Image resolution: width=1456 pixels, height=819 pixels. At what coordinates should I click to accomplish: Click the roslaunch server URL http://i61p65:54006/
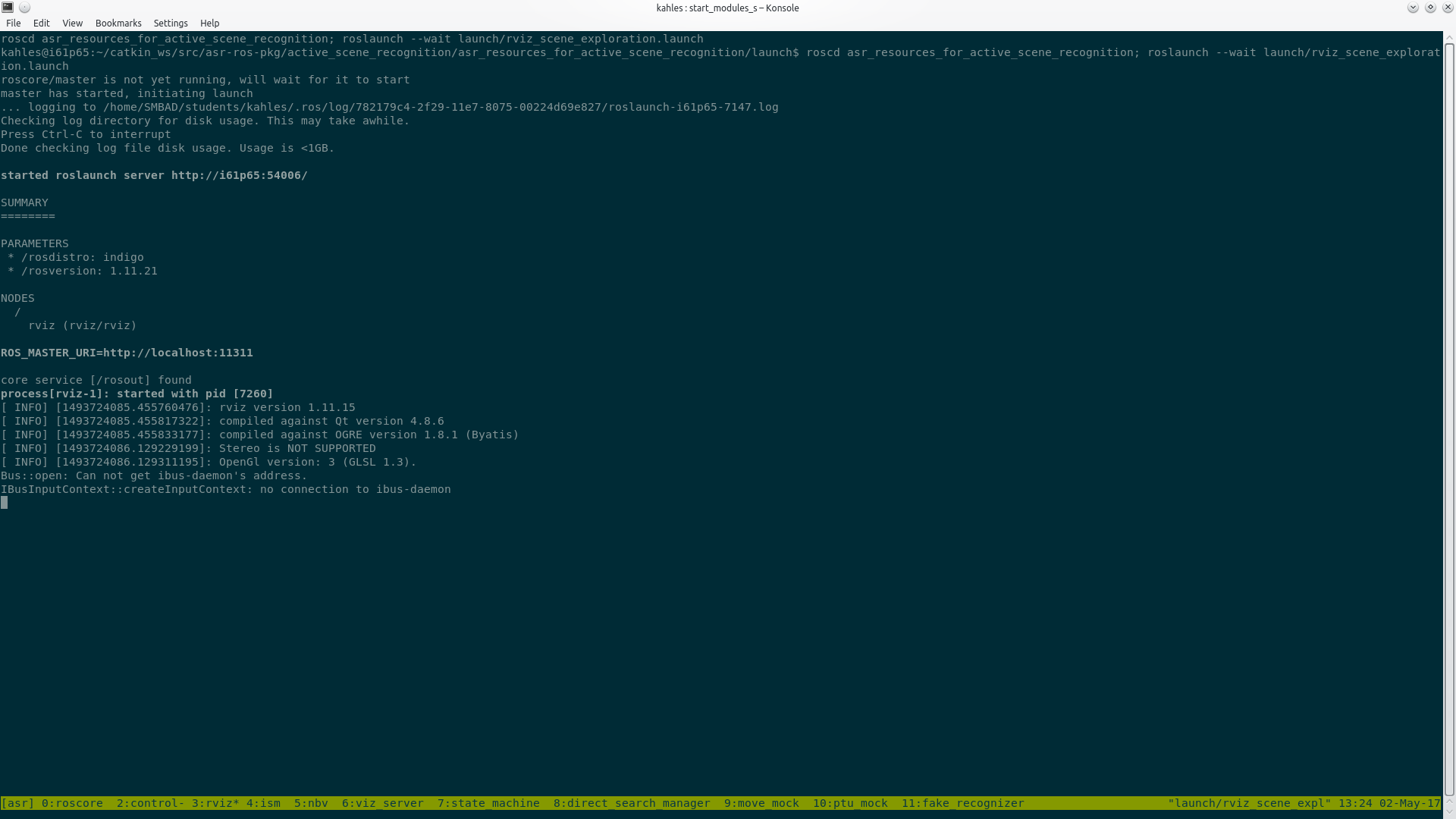[239, 175]
